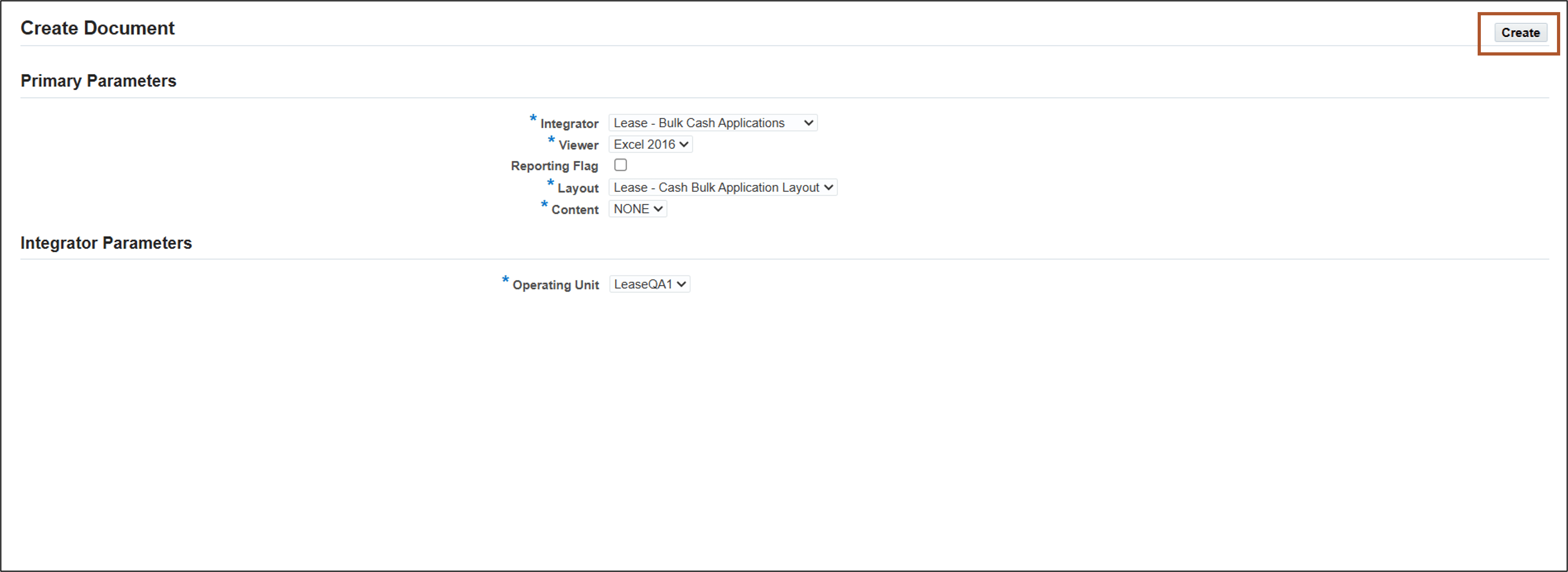The height and width of the screenshot is (572, 1568).
Task: Click the Create button
Action: coord(1520,33)
